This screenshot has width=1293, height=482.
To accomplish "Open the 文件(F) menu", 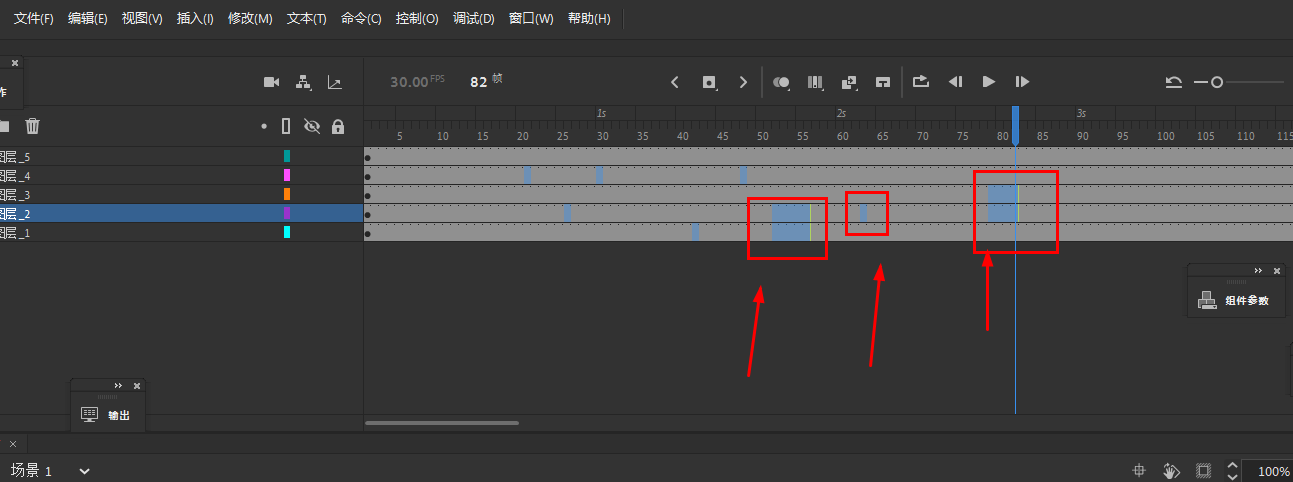I will (x=34, y=19).
